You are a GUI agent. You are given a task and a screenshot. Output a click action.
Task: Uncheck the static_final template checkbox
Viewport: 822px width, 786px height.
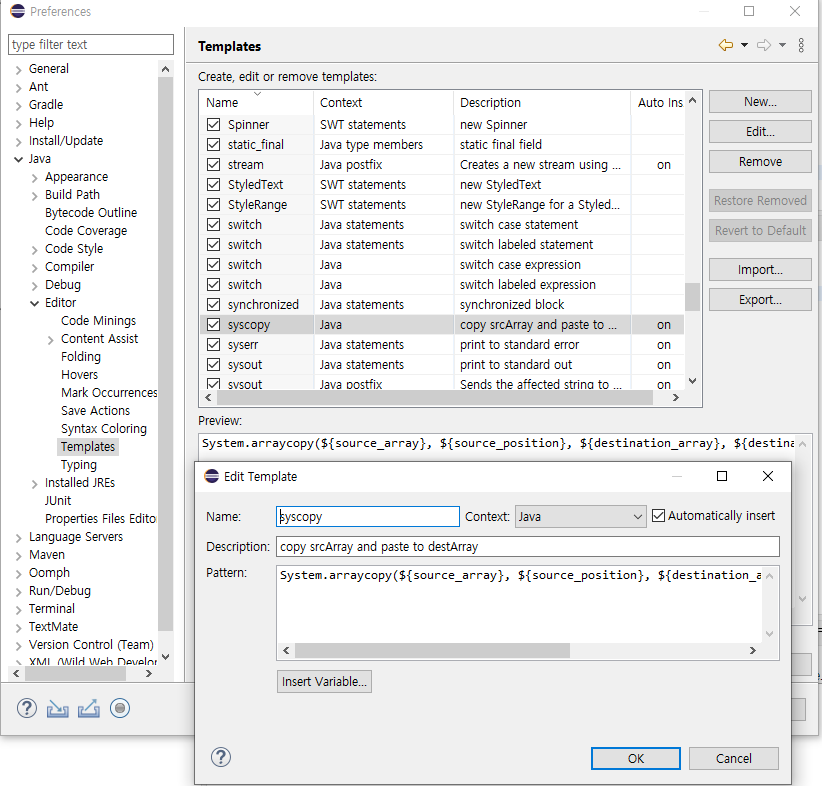click(x=213, y=144)
